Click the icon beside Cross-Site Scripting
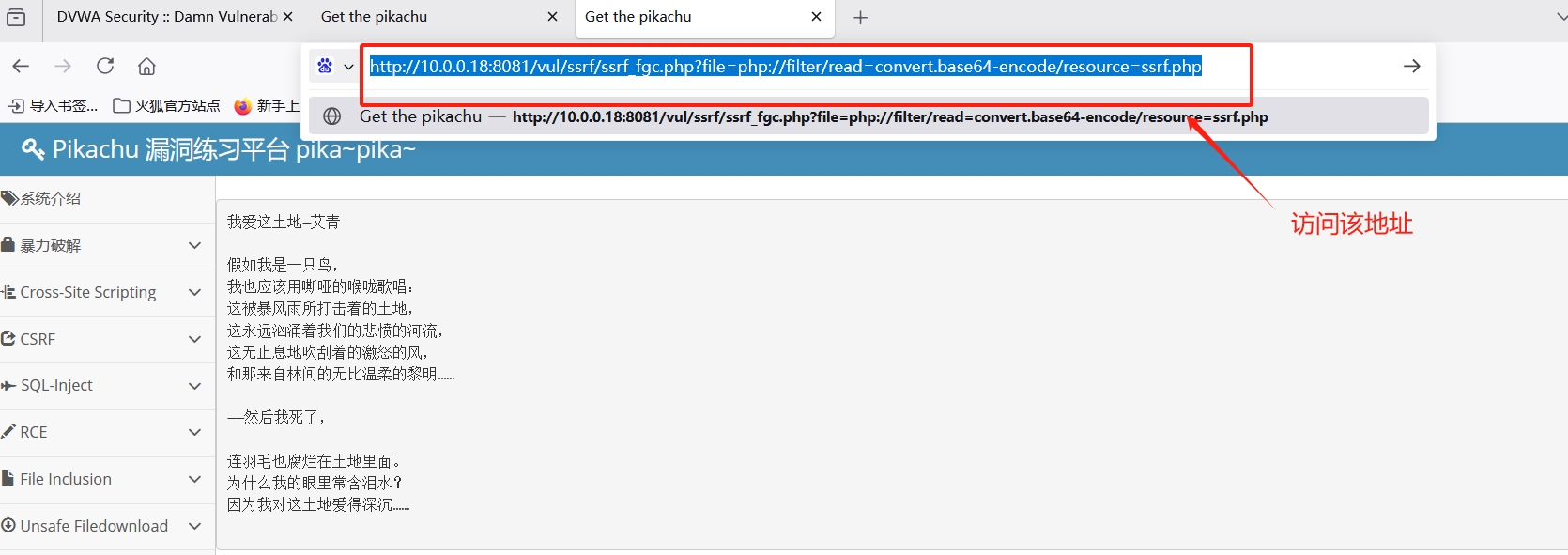This screenshot has height=555, width=1568. point(8,292)
